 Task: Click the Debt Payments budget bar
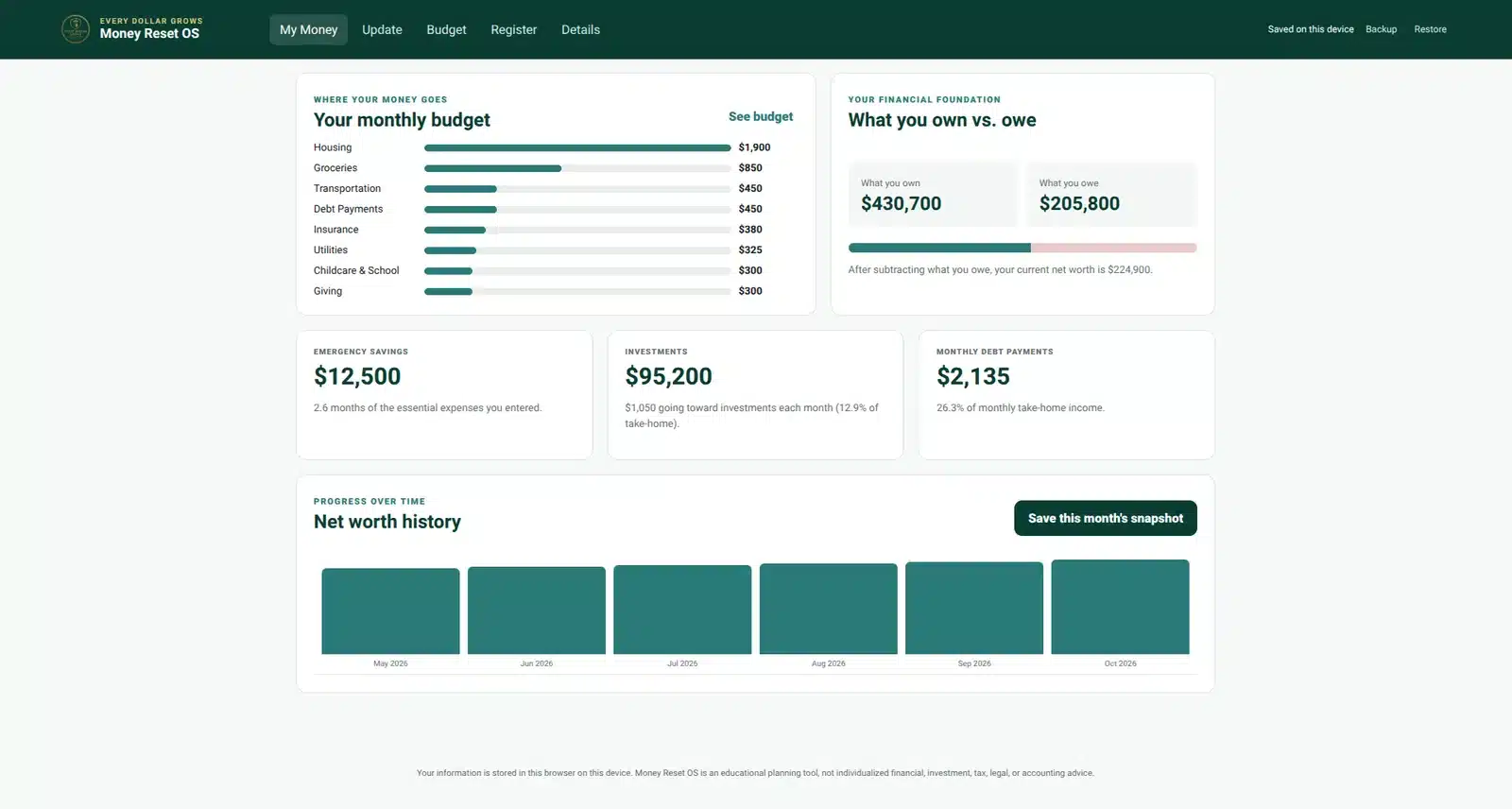pos(577,209)
